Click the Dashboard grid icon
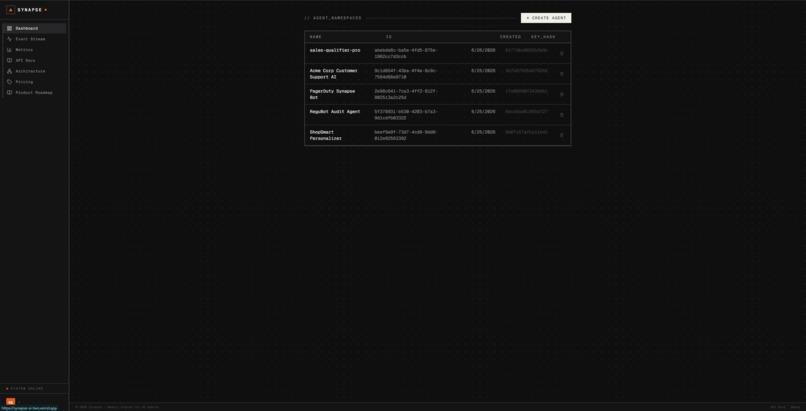Image resolution: width=806 pixels, height=411 pixels. (9, 28)
